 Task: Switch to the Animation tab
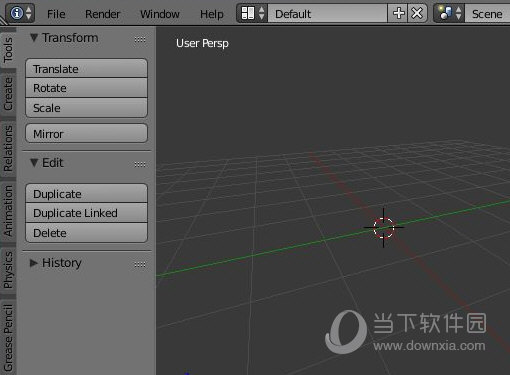pyautogui.click(x=8, y=211)
